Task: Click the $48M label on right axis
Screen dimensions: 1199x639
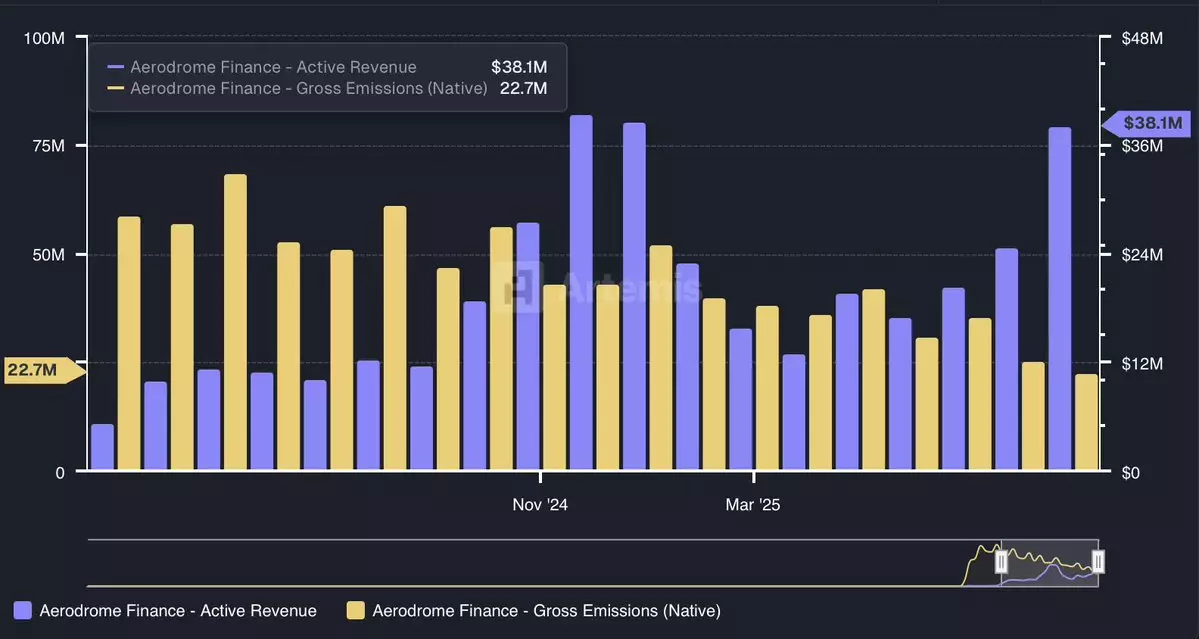Action: coord(1143,38)
